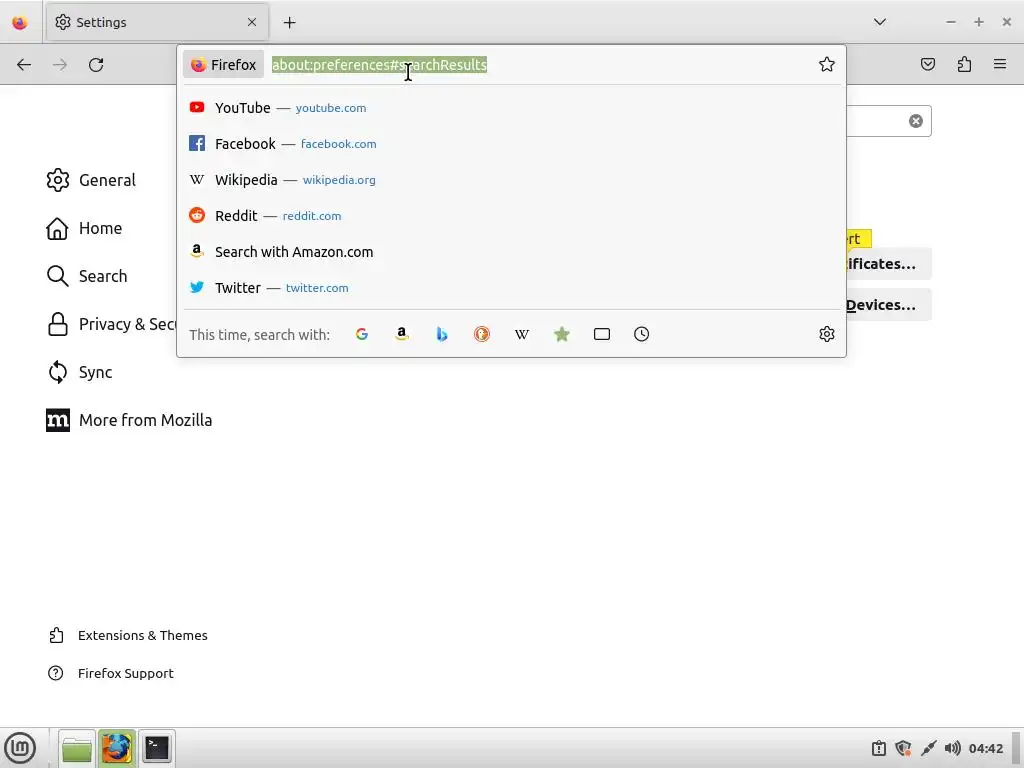Select the Wikipedia suggestion
Image resolution: width=1024 pixels, height=768 pixels.
click(511, 180)
